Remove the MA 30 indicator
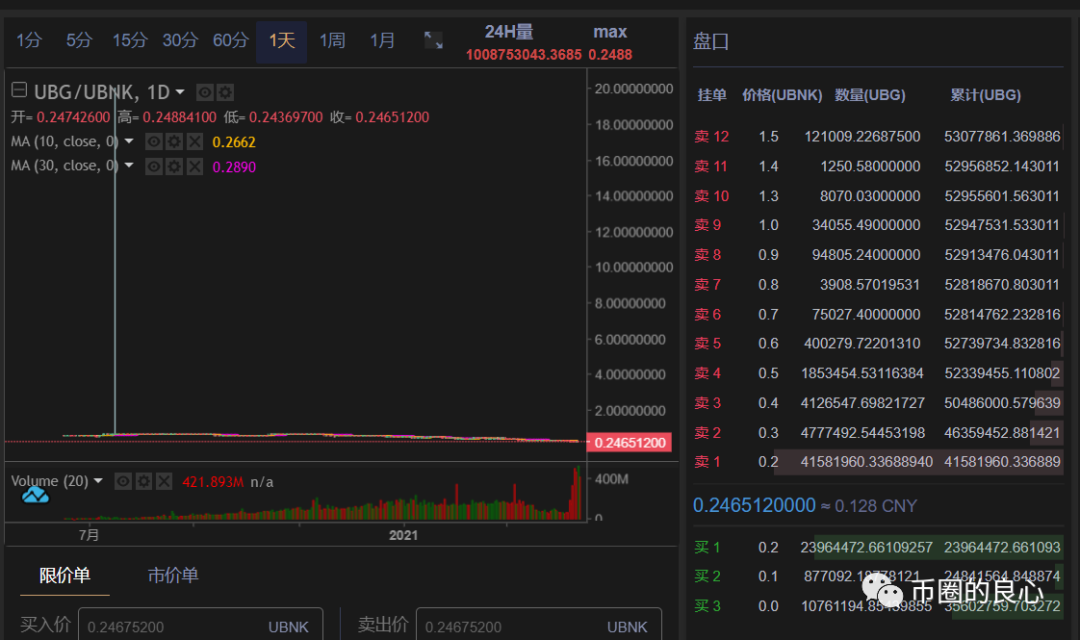This screenshot has height=640, width=1080. tap(194, 166)
